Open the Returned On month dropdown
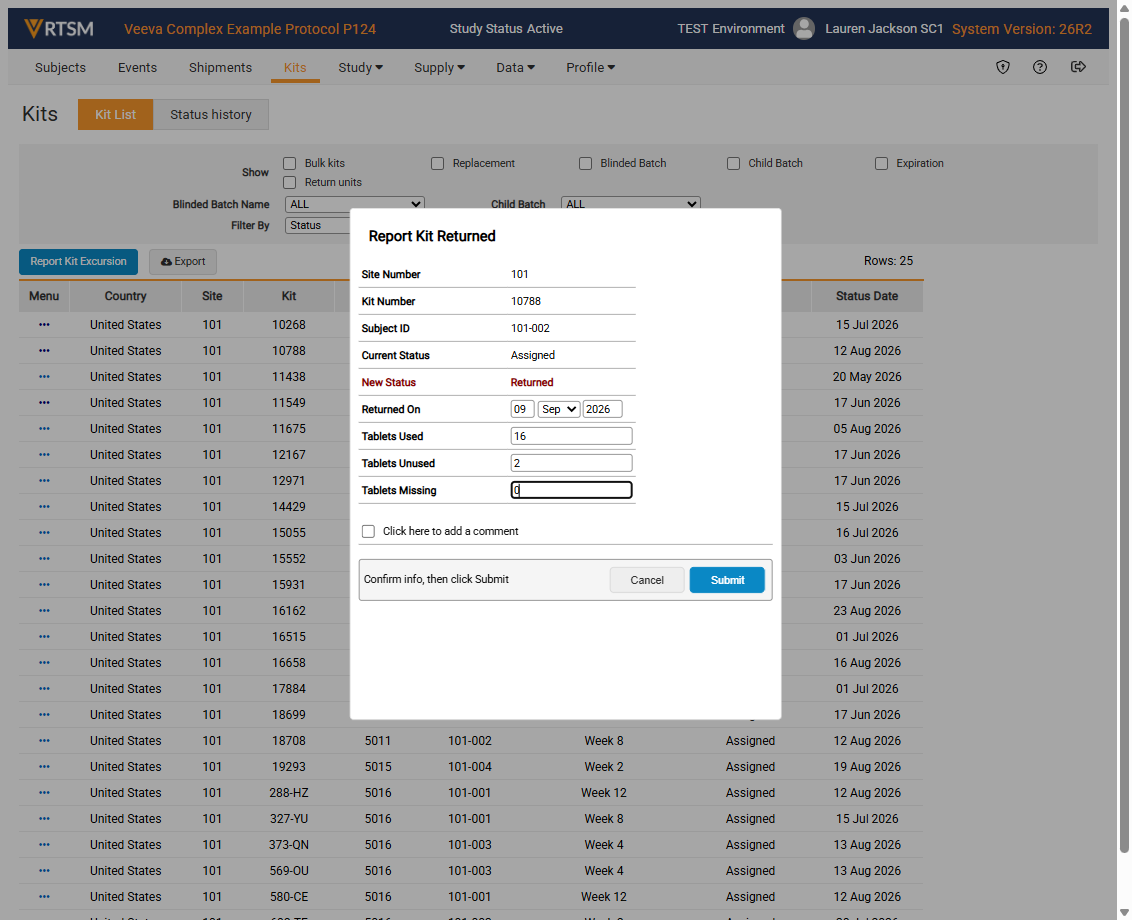Image resolution: width=1132 pixels, height=920 pixels. pos(558,409)
